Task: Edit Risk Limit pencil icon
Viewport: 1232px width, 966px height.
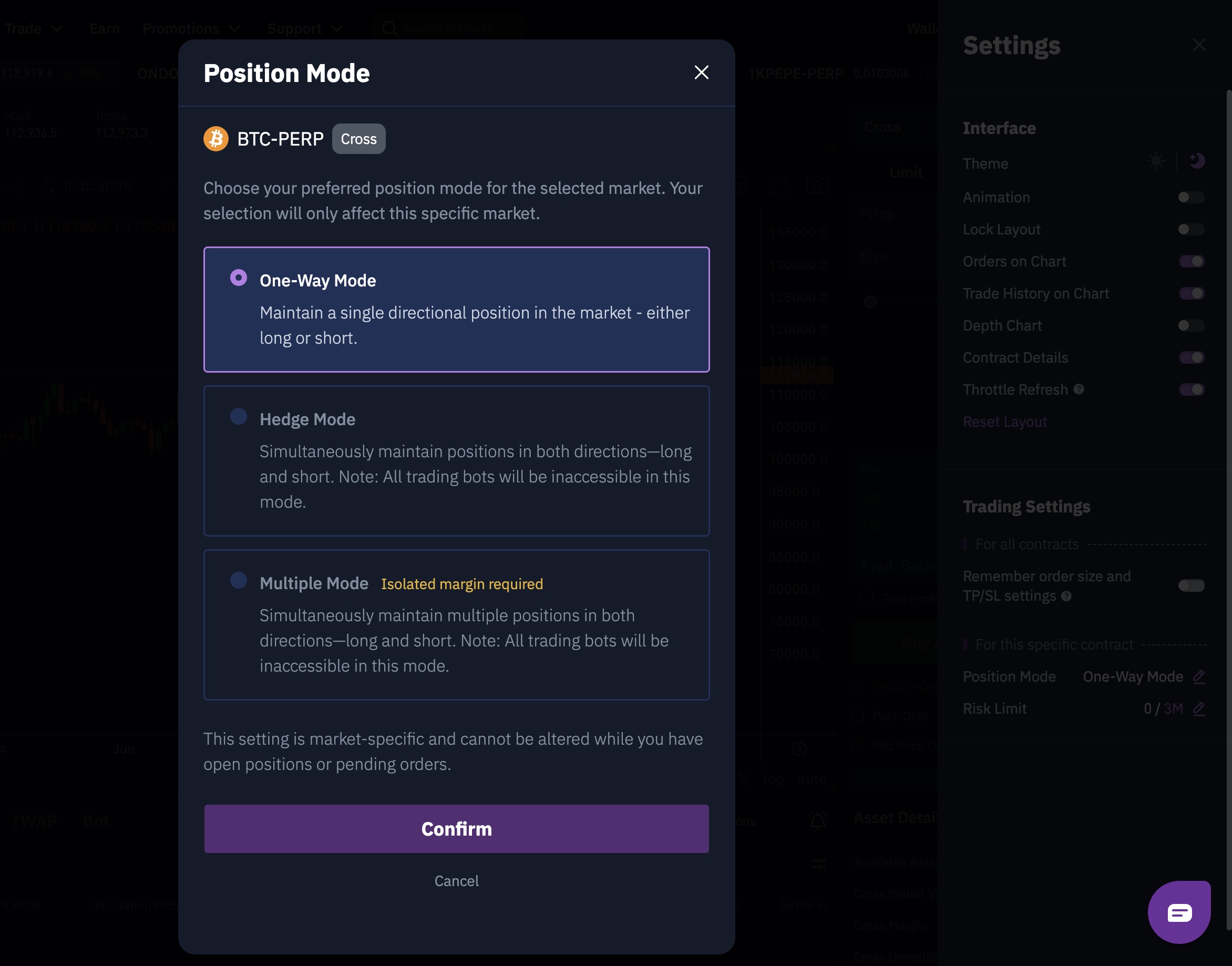Action: (x=1199, y=708)
